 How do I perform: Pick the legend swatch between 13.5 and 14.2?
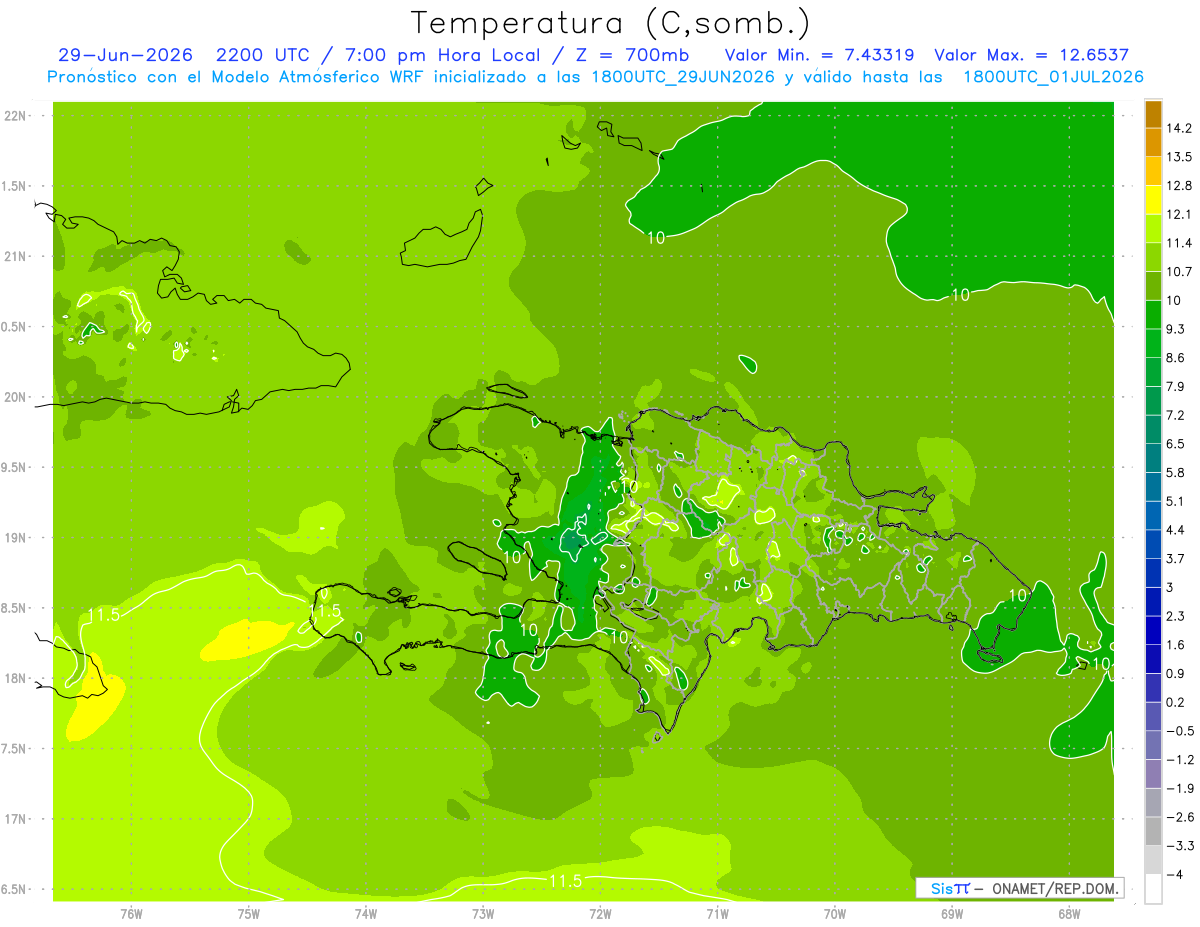[1153, 142]
